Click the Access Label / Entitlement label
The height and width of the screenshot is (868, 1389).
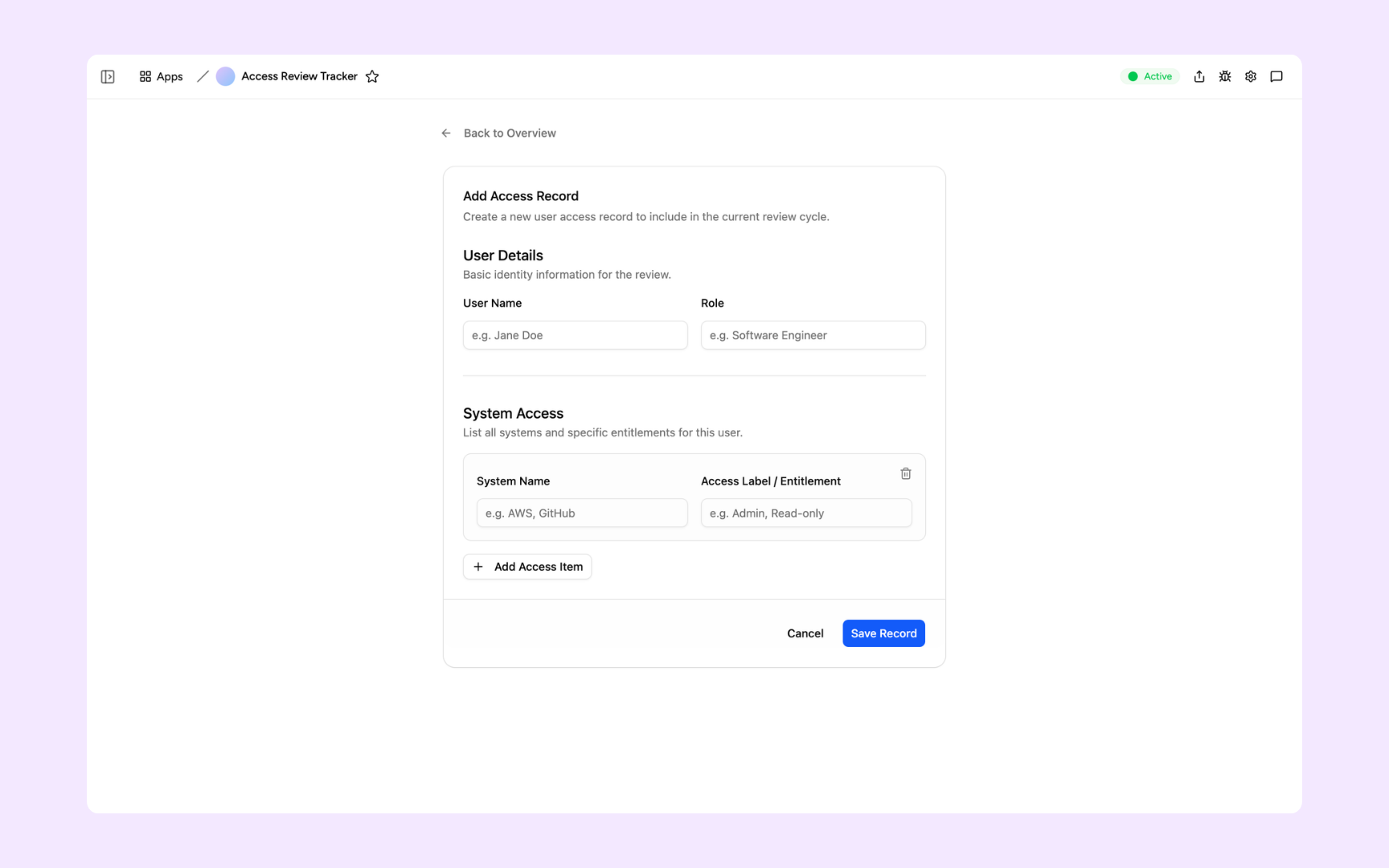(771, 481)
